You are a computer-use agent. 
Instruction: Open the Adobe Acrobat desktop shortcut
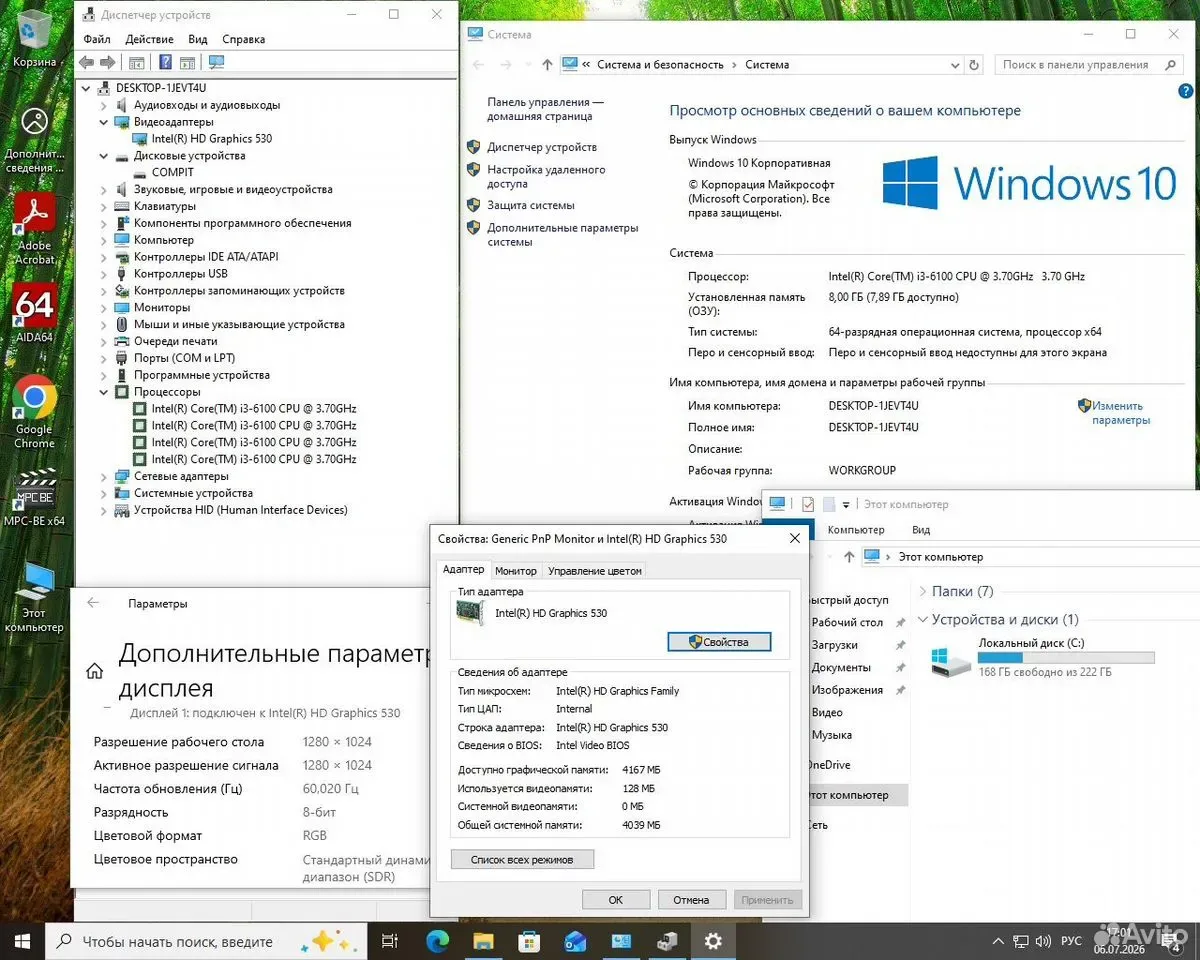coord(35,228)
